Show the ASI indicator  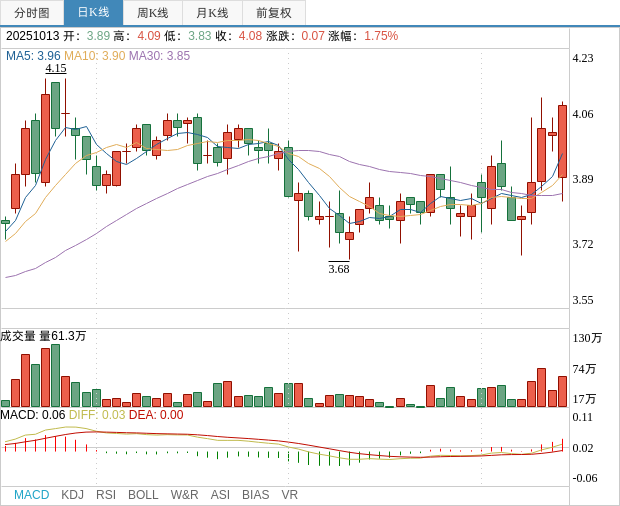click(x=220, y=495)
